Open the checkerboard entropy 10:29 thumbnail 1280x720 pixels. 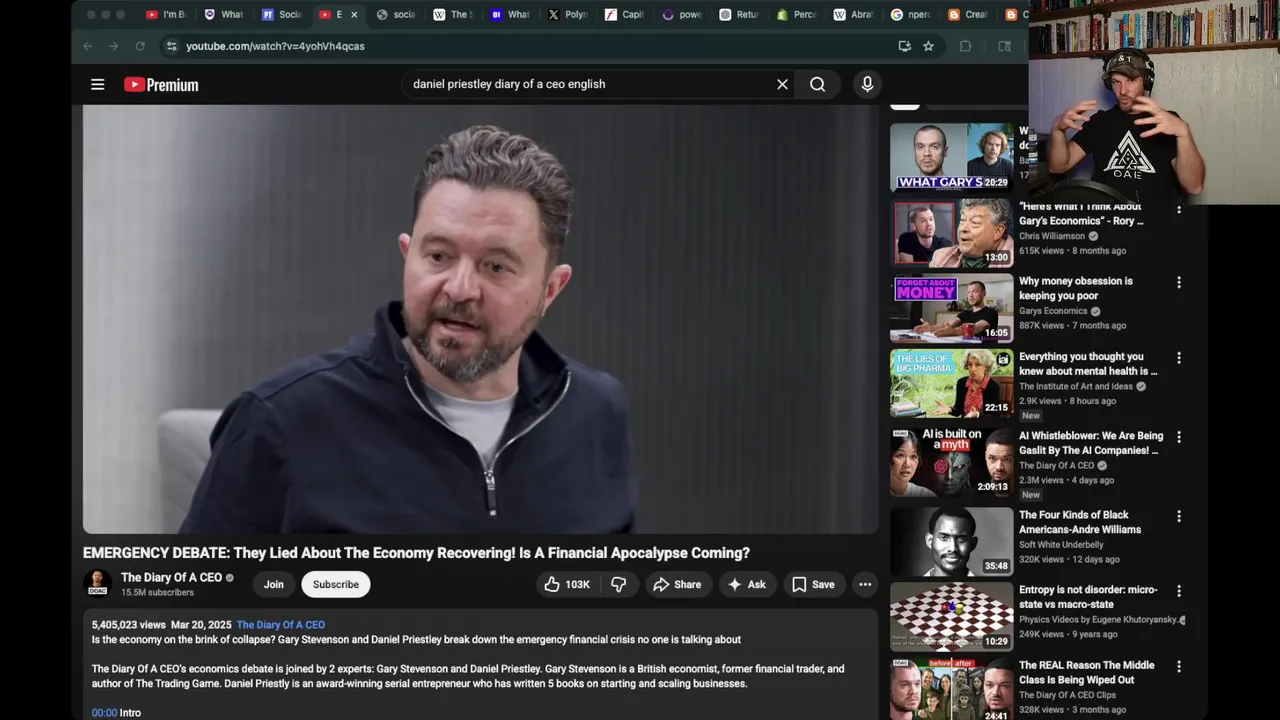951,616
